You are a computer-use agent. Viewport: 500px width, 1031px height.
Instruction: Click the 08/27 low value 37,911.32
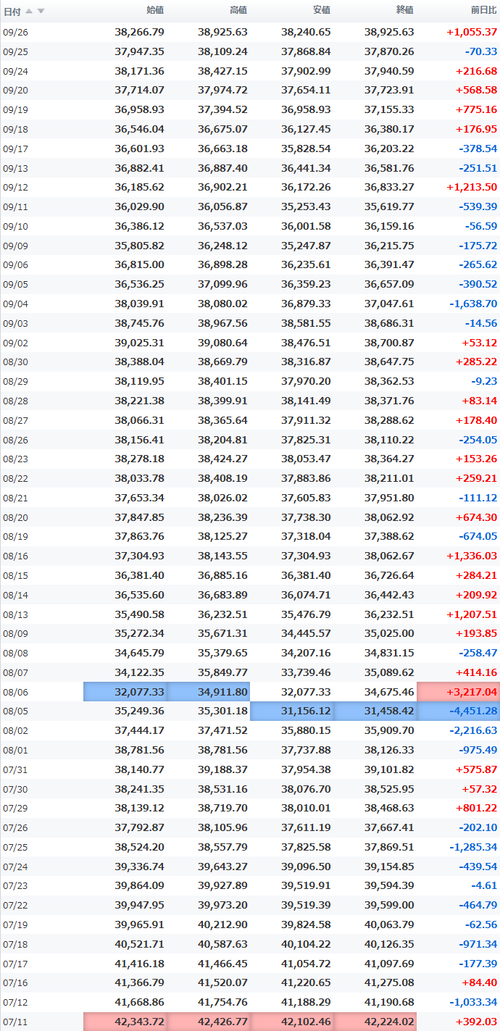pos(306,420)
